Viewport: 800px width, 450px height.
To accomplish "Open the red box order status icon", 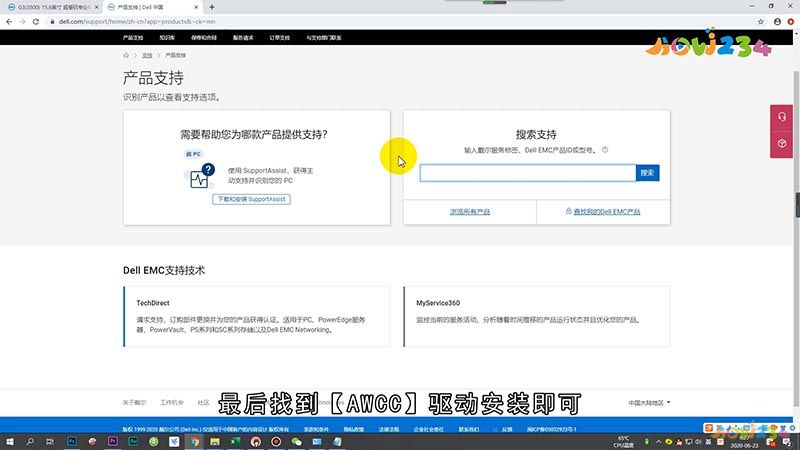I will tap(782, 144).
